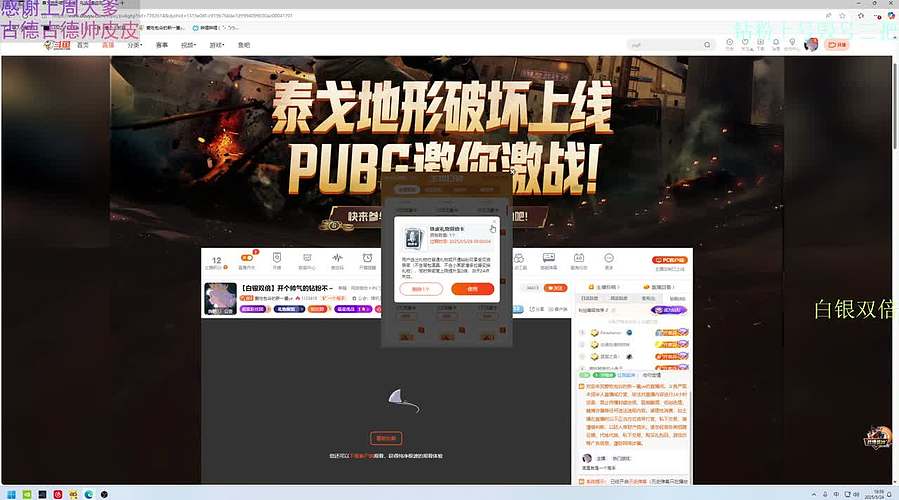Close the gift card popup with X
Image resolution: width=899 pixels, height=500 pixels.
pos(495,221)
